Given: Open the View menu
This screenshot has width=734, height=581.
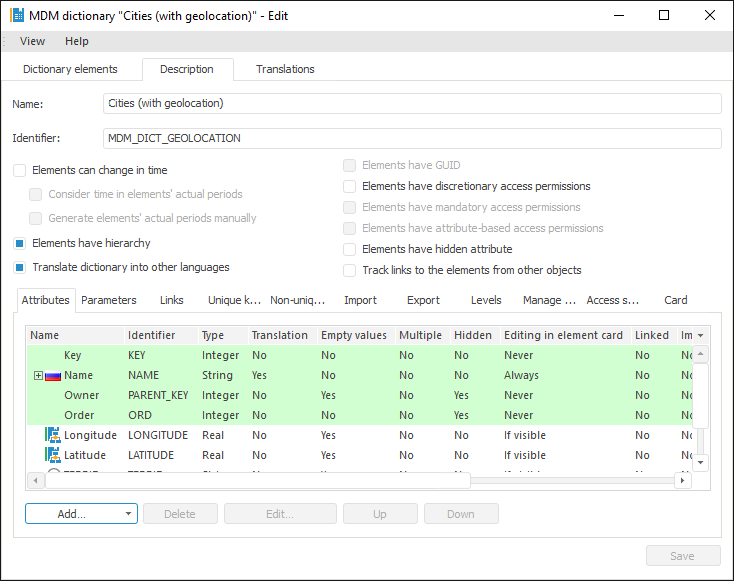Looking at the screenshot, I should point(32,41).
